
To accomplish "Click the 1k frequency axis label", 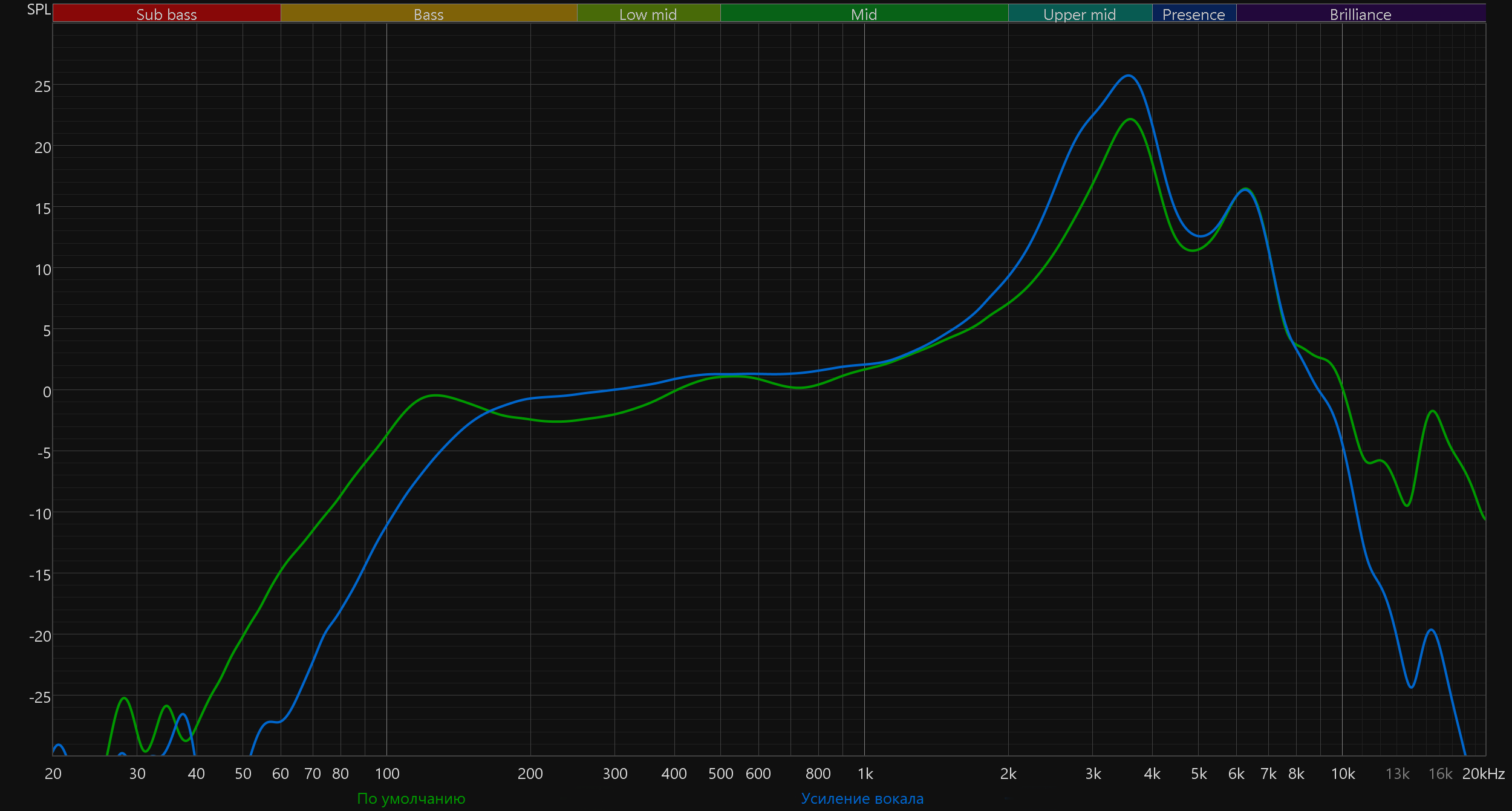I will coord(865,774).
